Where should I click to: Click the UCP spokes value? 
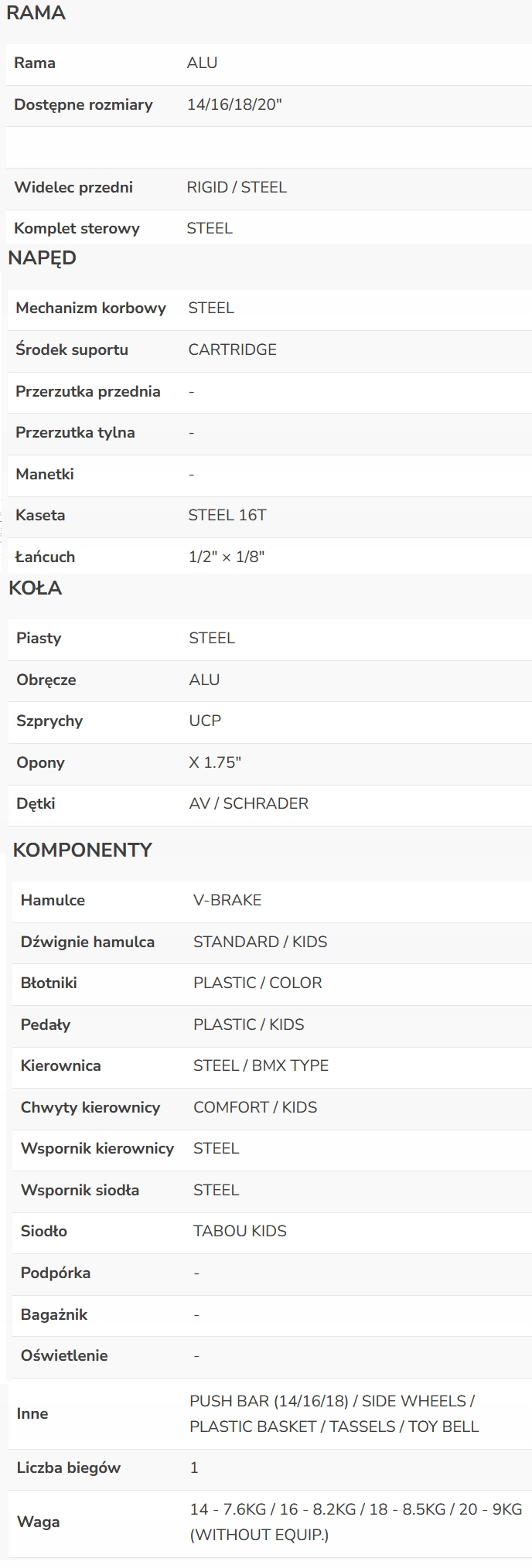[x=205, y=721]
